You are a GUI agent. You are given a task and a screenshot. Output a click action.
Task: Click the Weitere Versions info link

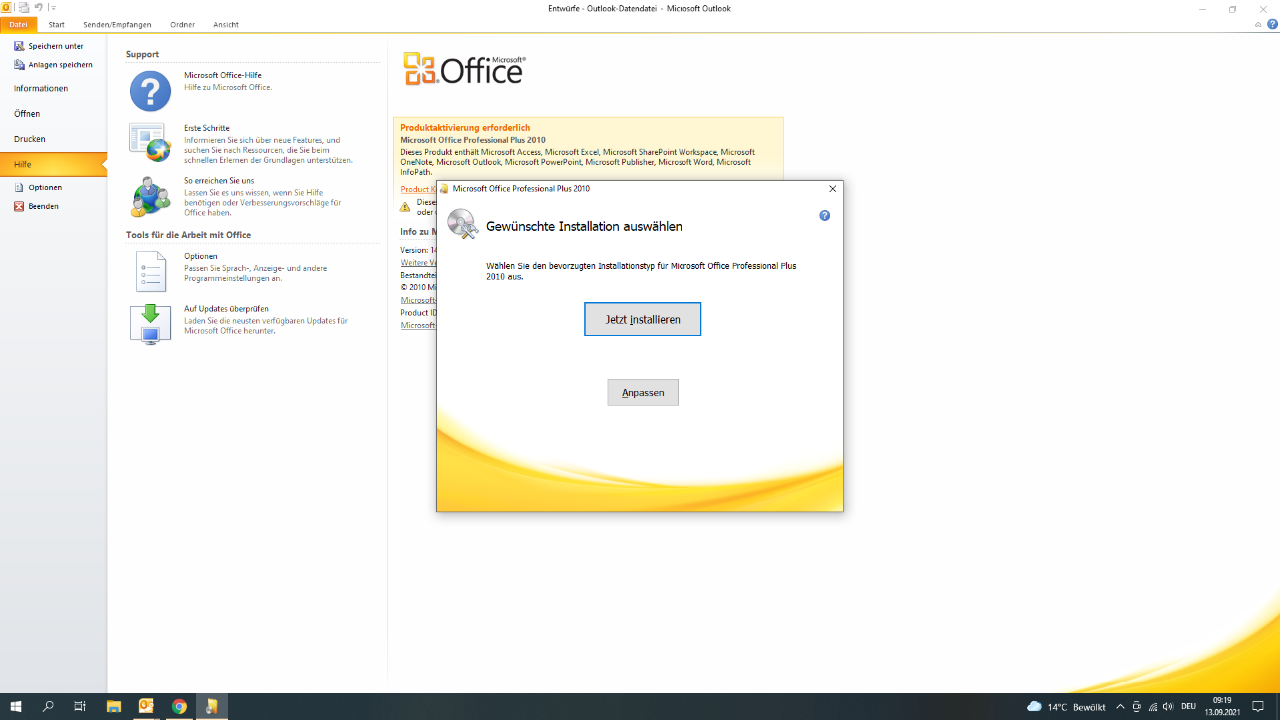point(418,263)
